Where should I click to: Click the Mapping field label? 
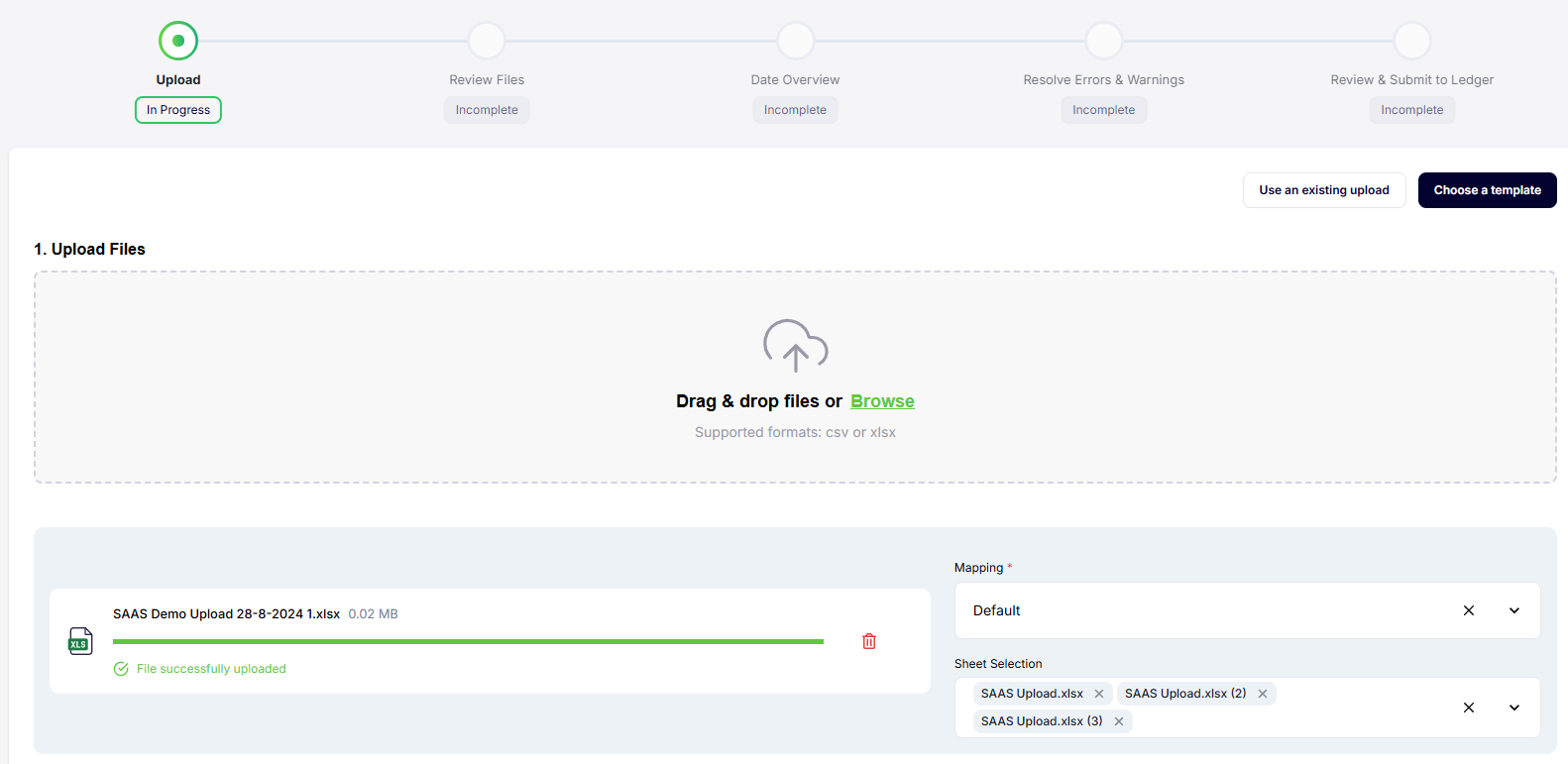pos(979,568)
